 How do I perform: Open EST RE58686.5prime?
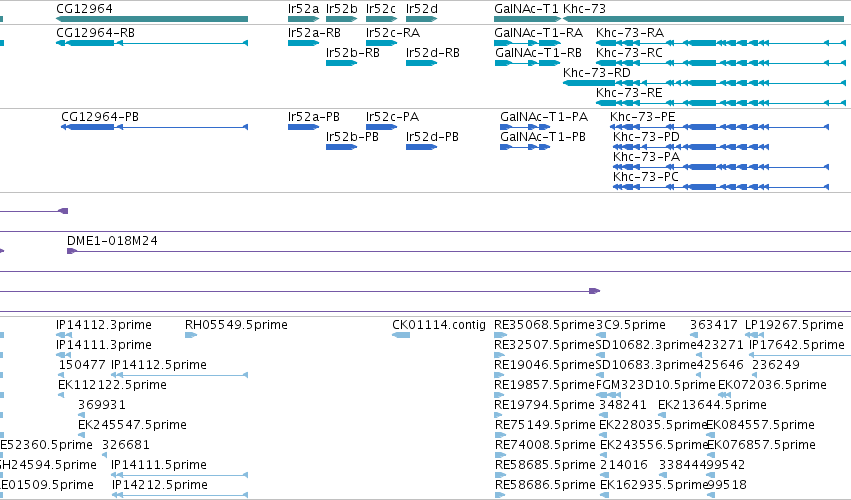(x=545, y=485)
